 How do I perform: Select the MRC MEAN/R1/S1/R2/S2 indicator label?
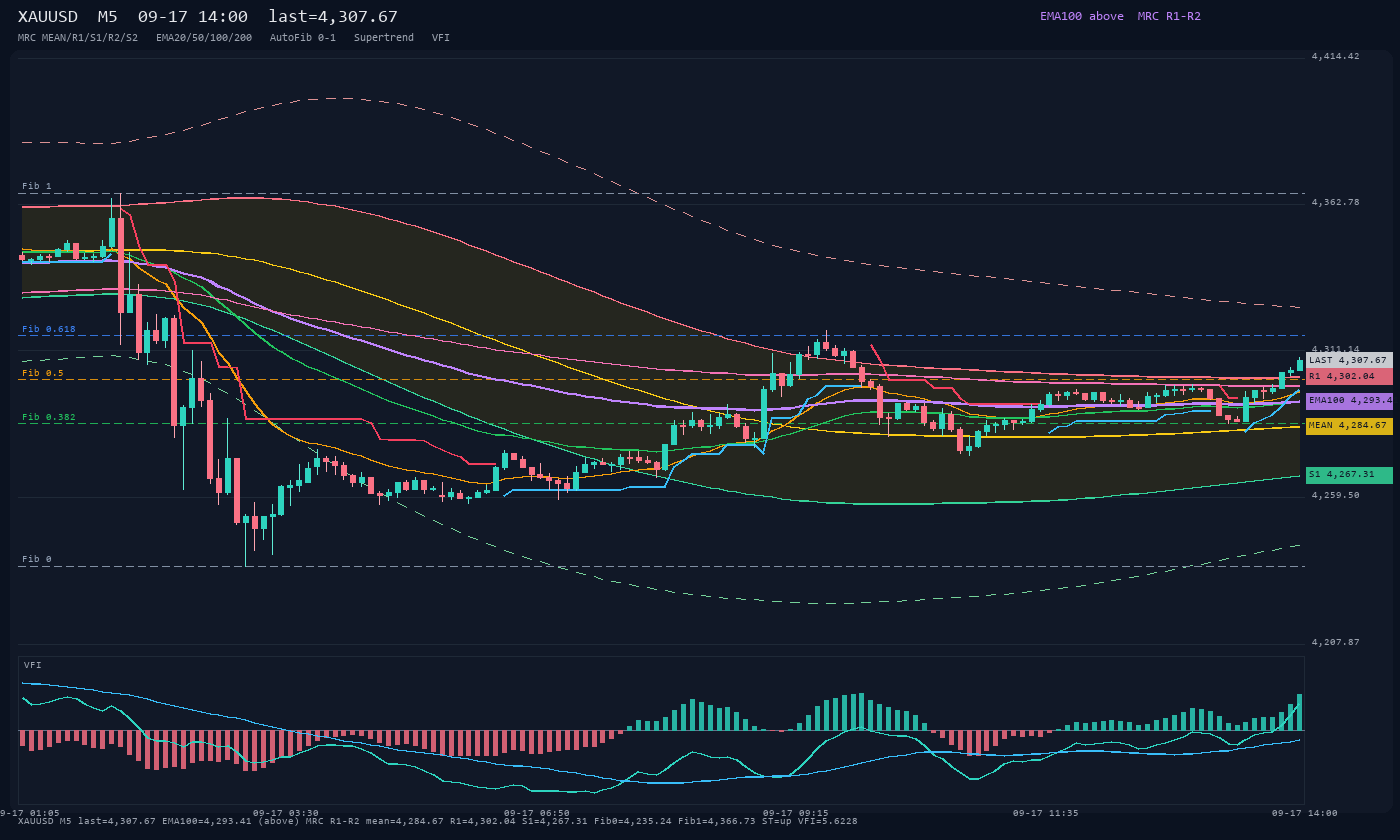coord(78,38)
